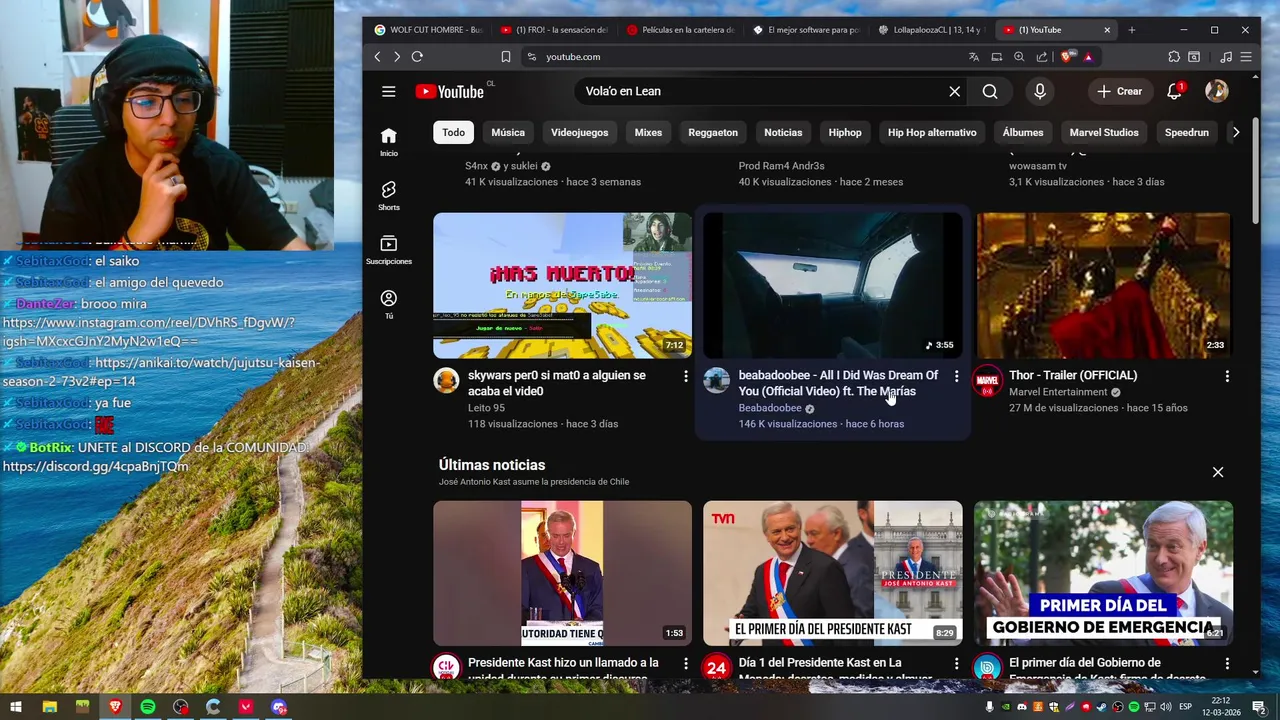Clear the search text with the X icon
The height and width of the screenshot is (720, 1280).
[x=954, y=91]
